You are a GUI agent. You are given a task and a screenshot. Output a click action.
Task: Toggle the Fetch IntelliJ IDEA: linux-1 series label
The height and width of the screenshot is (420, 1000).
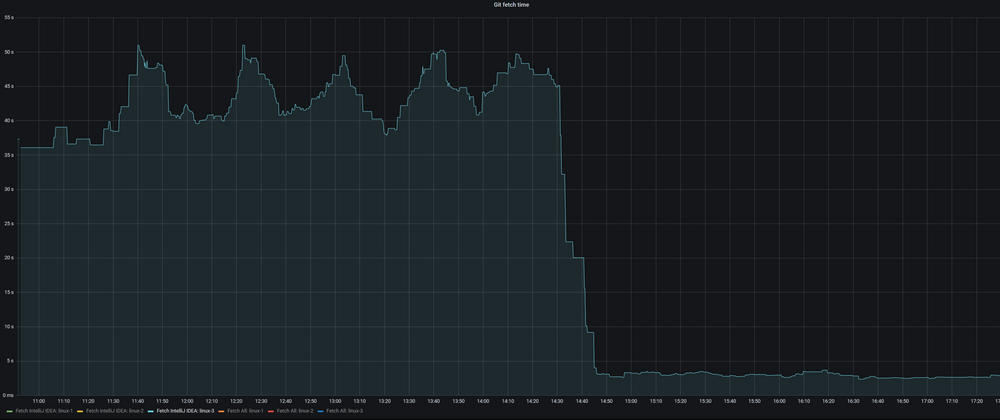coord(44,411)
